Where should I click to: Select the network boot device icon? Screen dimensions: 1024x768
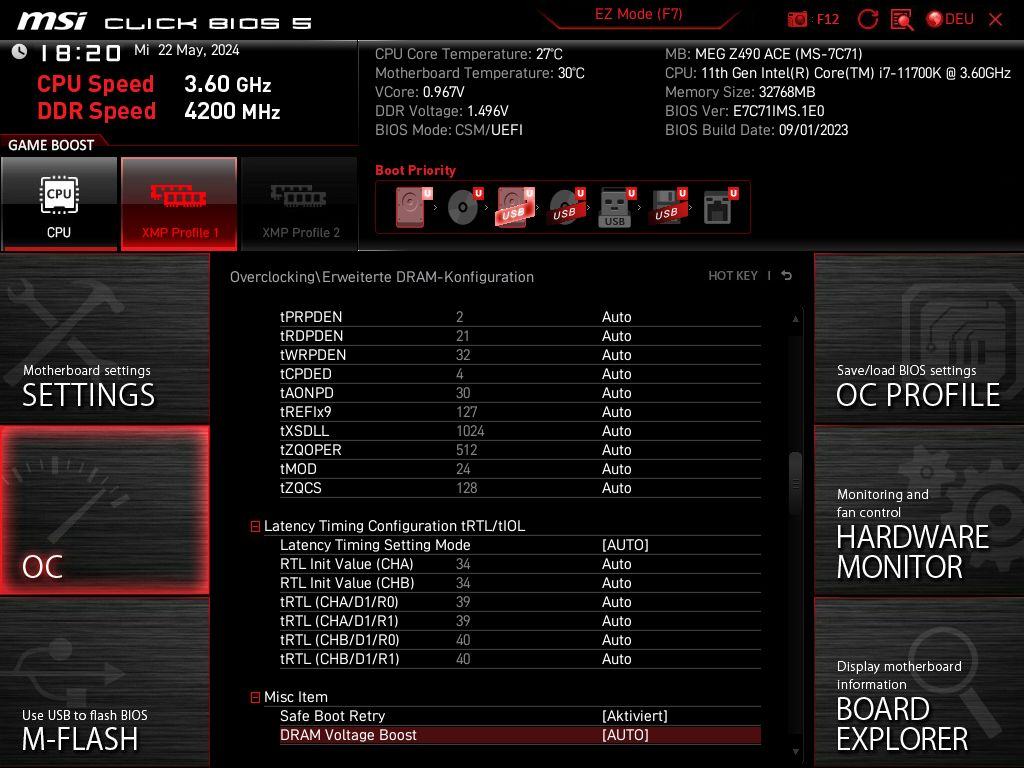(719, 207)
